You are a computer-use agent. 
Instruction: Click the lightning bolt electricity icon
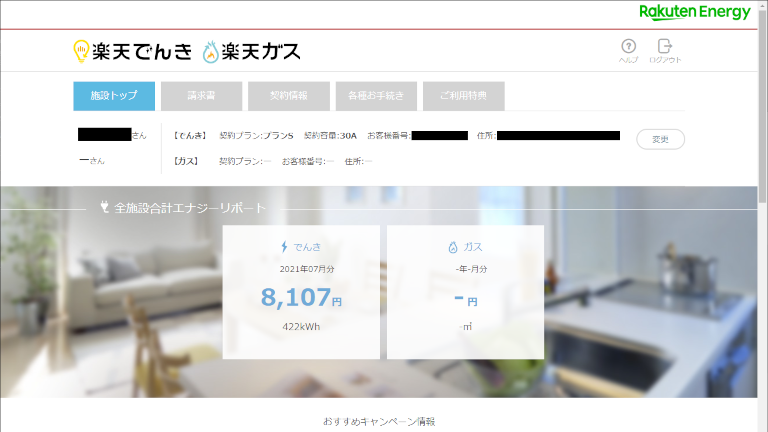[284, 246]
